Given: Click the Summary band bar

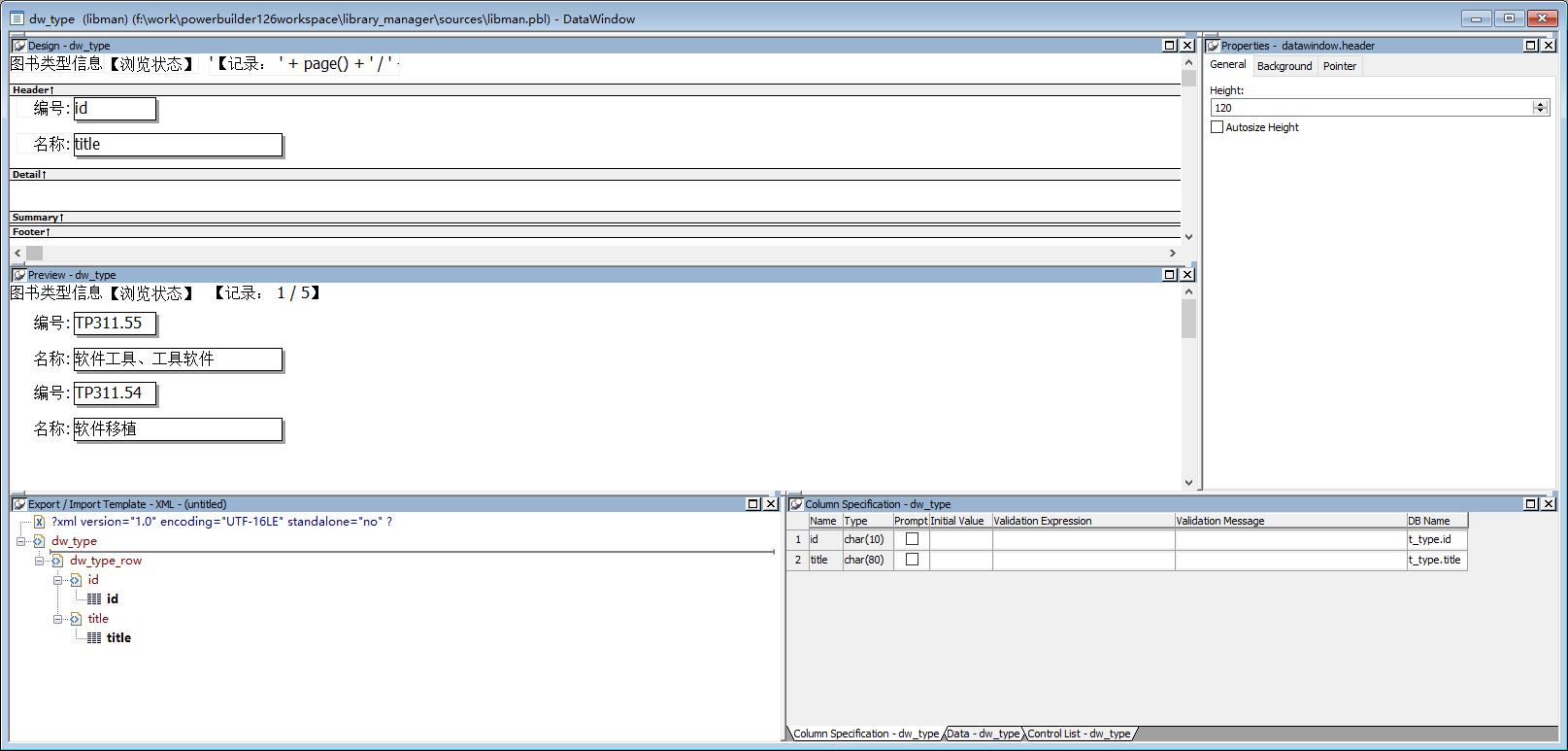Looking at the screenshot, I should point(595,218).
